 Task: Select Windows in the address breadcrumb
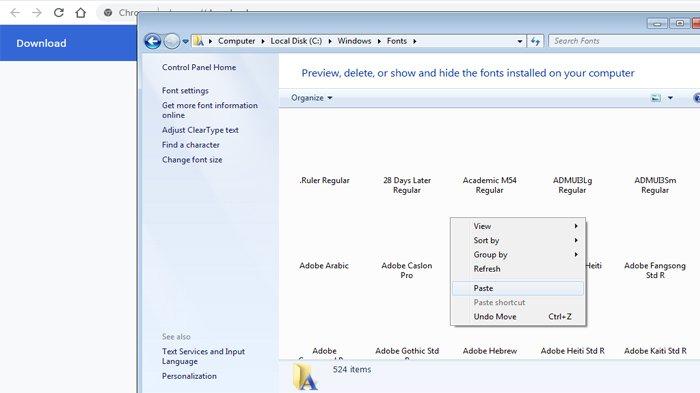(354, 41)
